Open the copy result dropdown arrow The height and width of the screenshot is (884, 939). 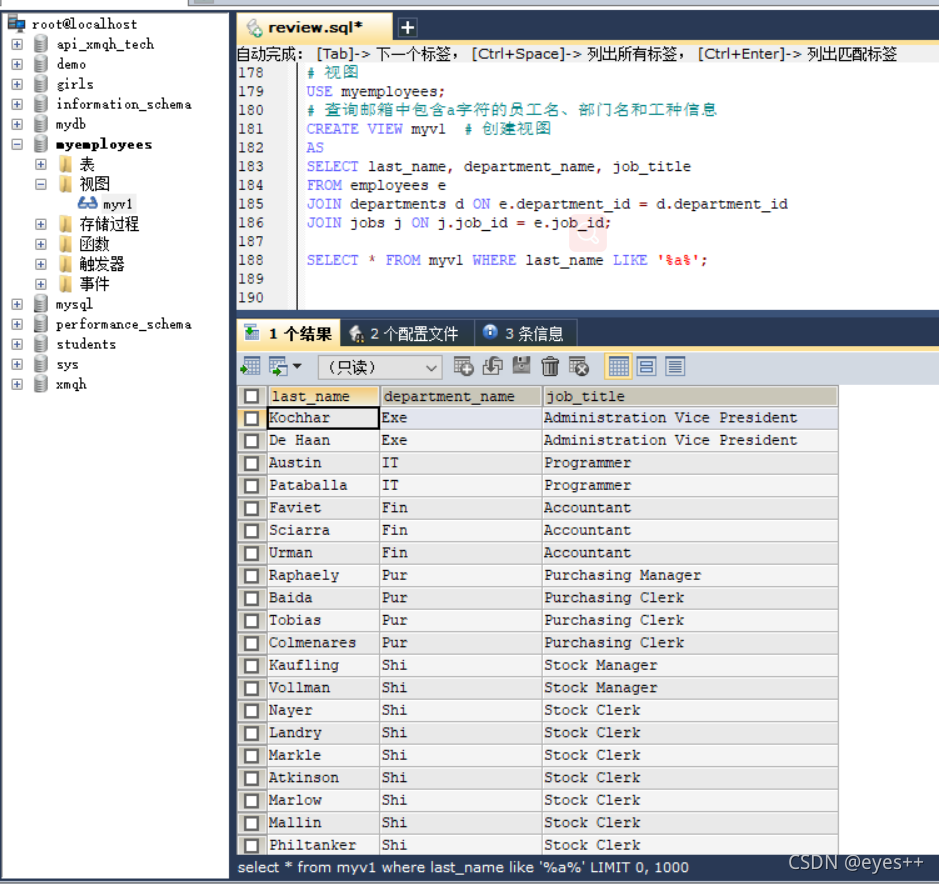[297, 366]
